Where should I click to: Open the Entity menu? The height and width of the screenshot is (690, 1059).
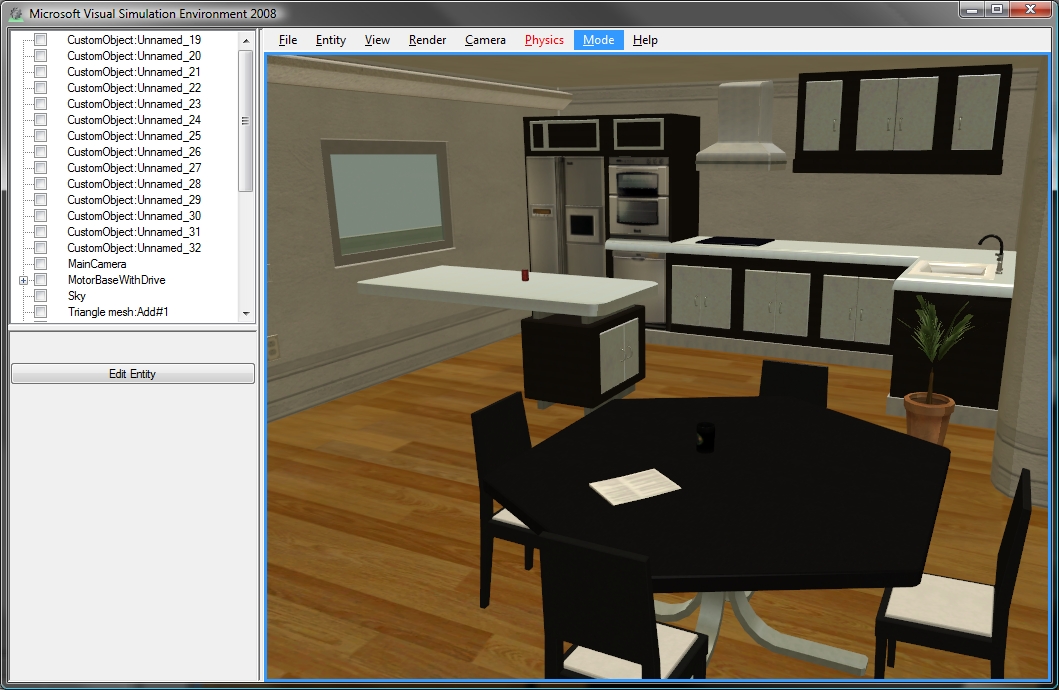330,40
